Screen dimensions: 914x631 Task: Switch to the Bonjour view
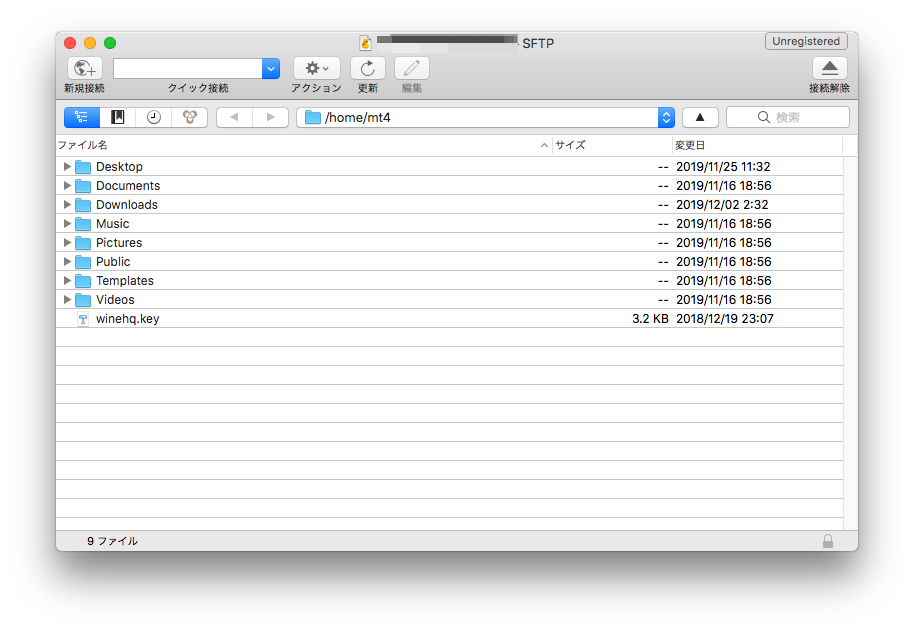189,117
